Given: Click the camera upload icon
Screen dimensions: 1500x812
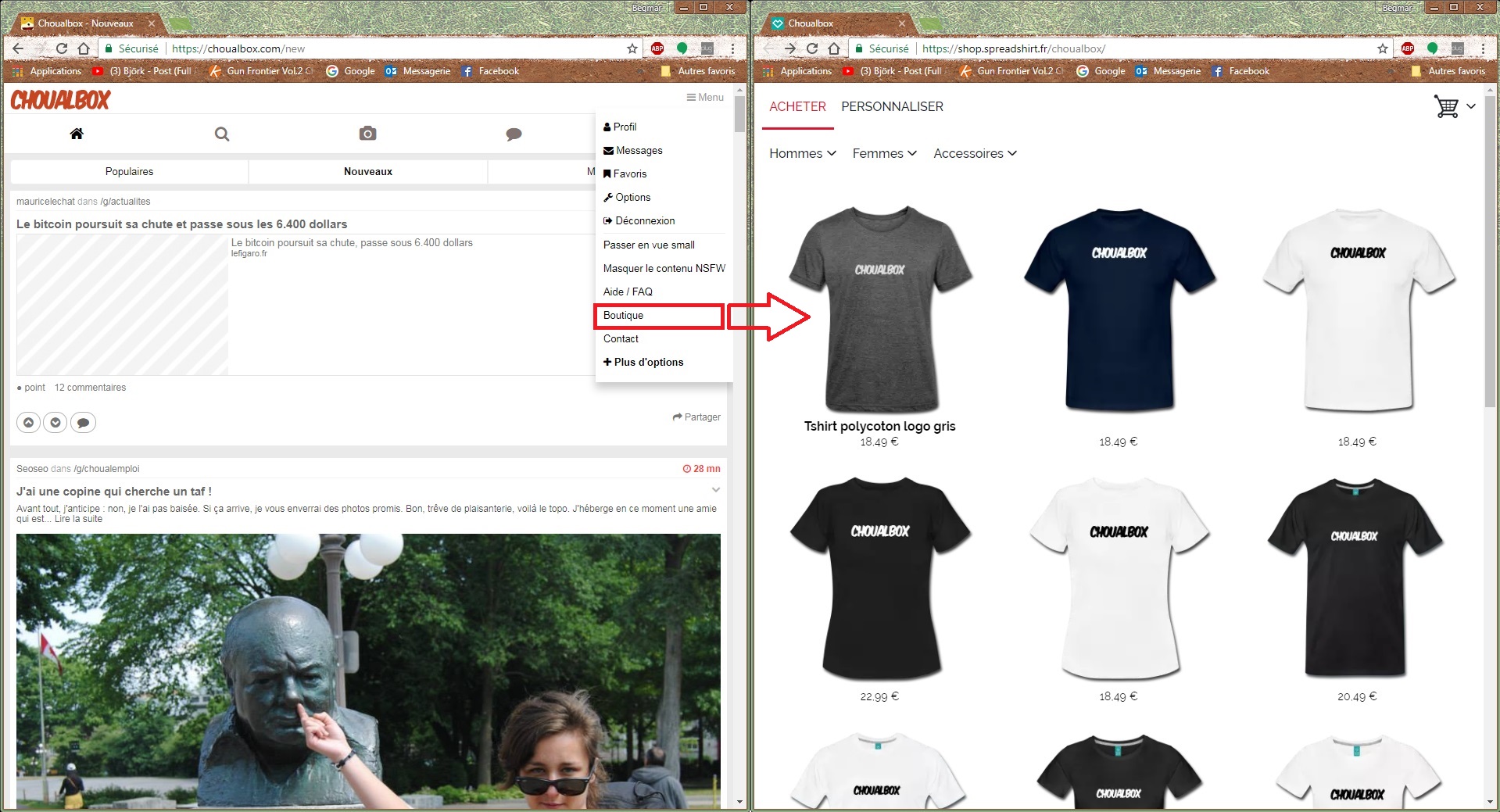Looking at the screenshot, I should (x=367, y=134).
